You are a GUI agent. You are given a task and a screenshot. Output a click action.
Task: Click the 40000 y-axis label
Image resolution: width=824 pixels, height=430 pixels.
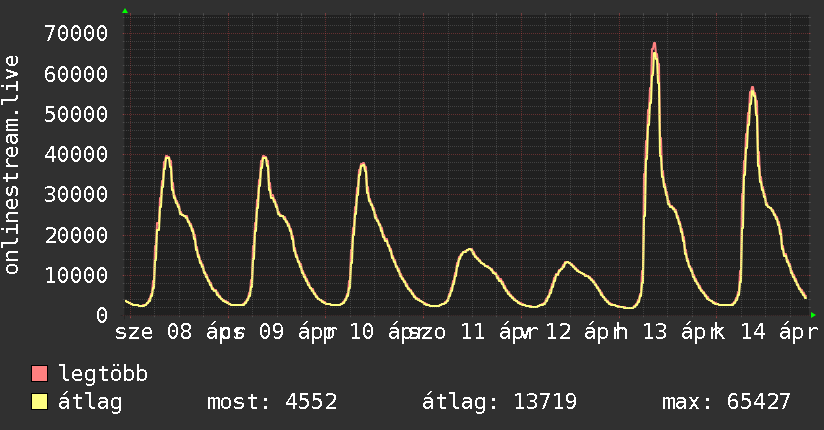76,155
